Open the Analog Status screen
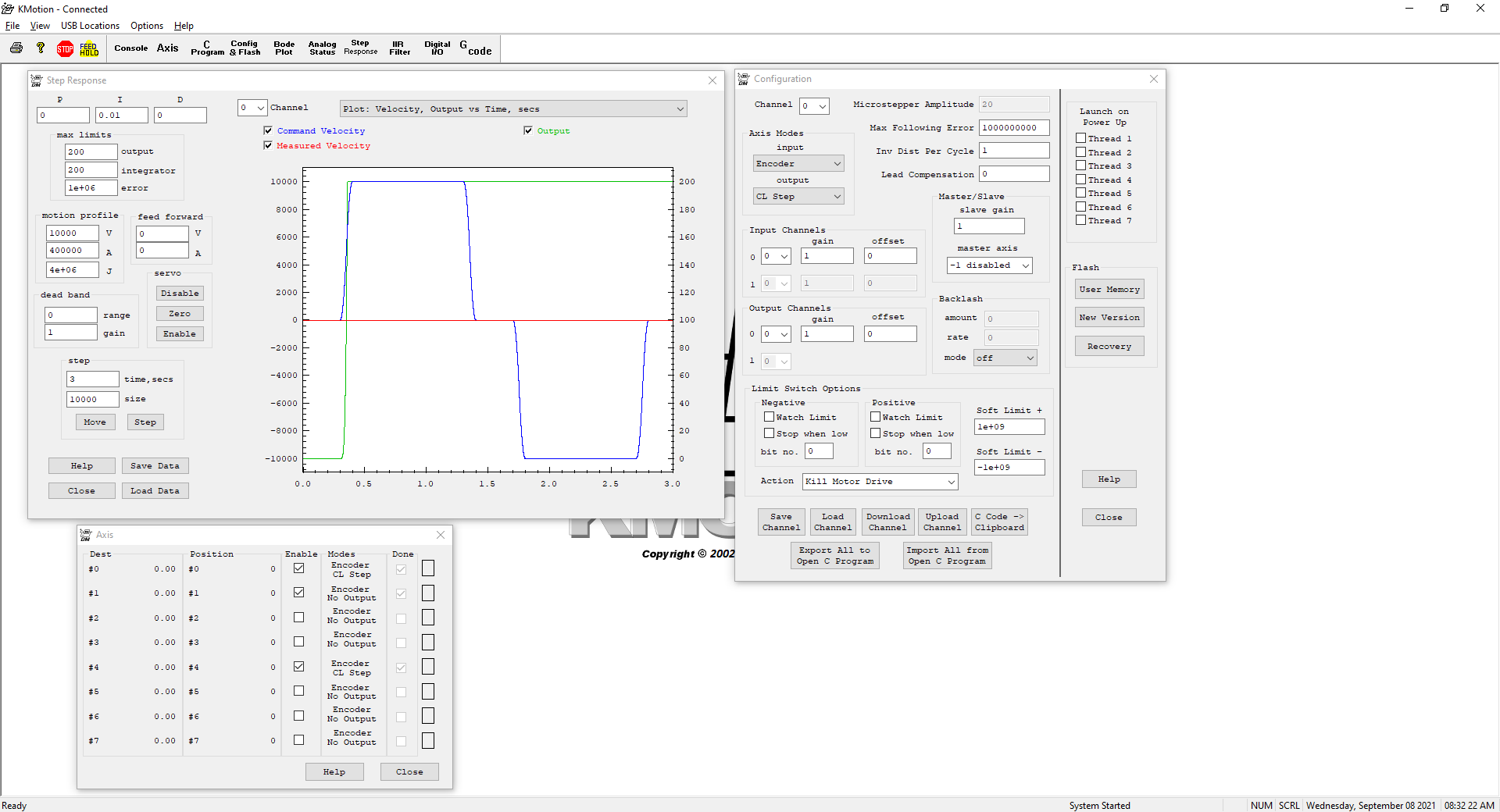Screen dimensions: 1500x812 (322, 48)
